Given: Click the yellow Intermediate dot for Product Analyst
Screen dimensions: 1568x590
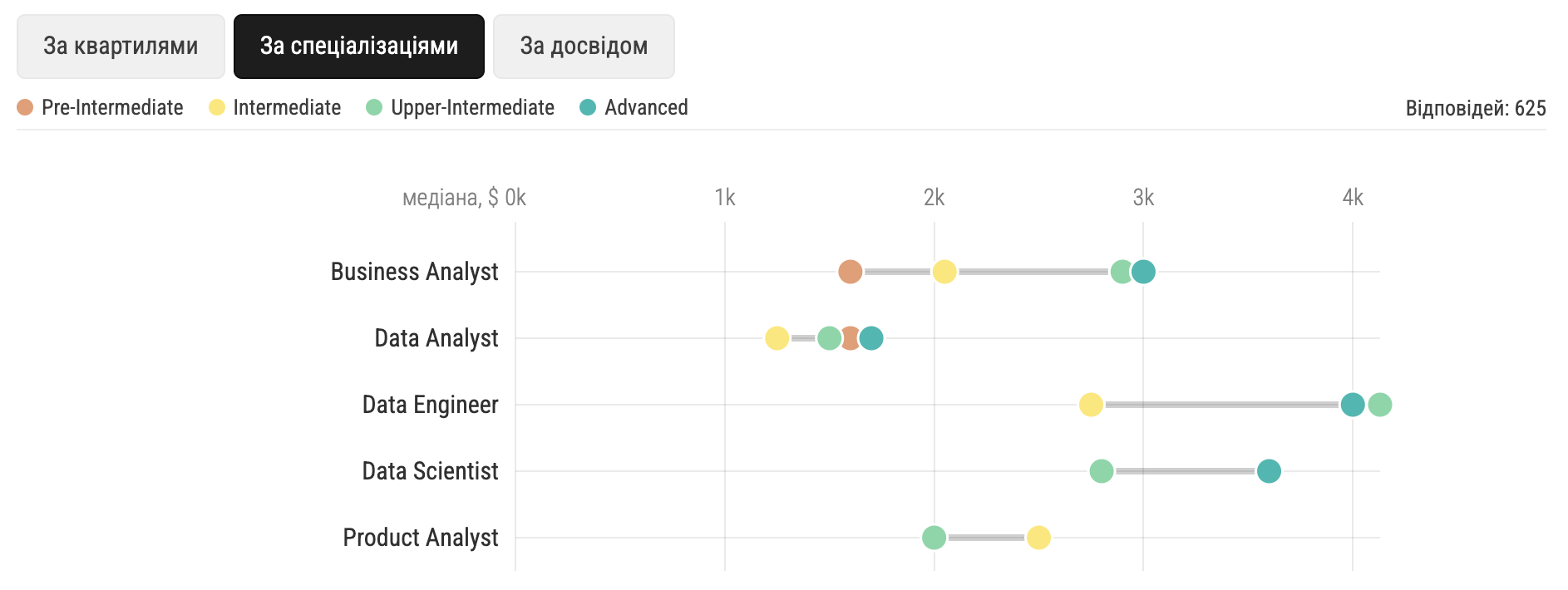Looking at the screenshot, I should (1038, 538).
